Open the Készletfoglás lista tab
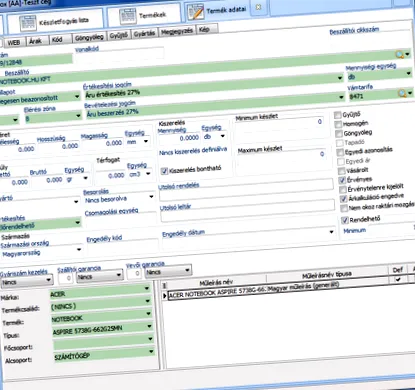Screen dimensions: 415x390 (x=55, y=22)
